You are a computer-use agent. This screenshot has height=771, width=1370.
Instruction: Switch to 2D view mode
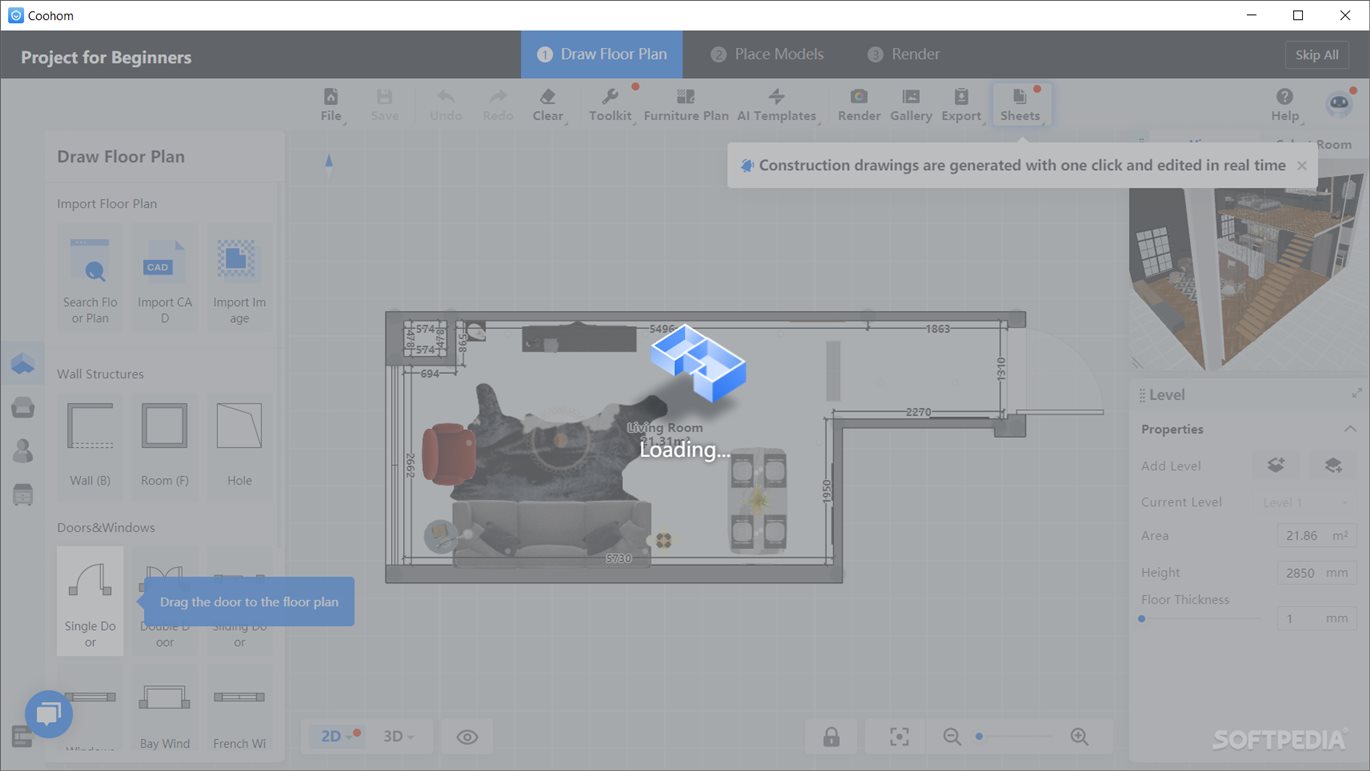336,737
